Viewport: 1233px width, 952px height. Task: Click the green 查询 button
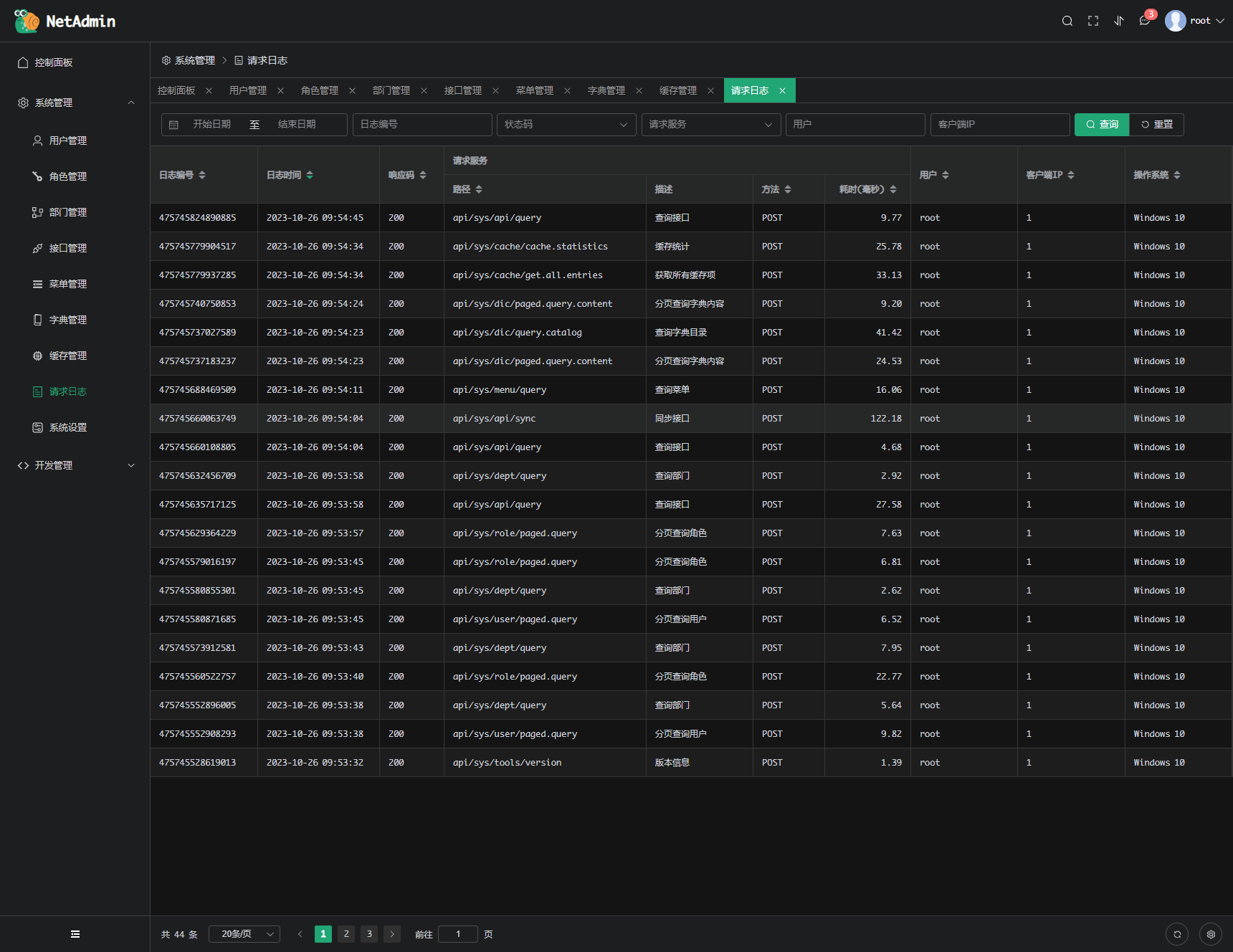click(1102, 124)
